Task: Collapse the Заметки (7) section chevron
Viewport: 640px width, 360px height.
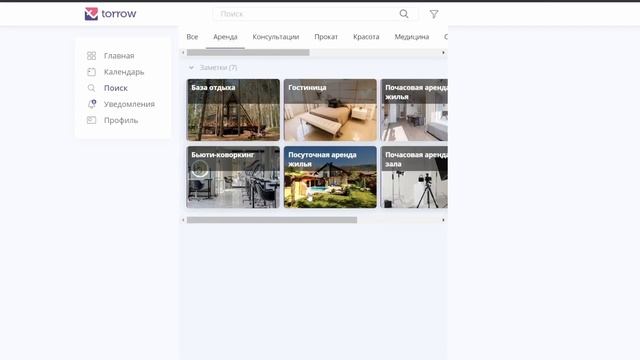Action: click(191, 67)
